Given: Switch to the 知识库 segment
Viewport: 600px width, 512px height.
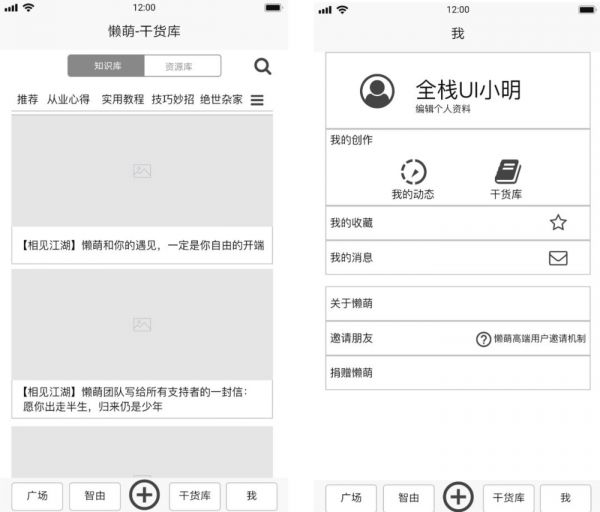Looking at the screenshot, I should click(107, 67).
